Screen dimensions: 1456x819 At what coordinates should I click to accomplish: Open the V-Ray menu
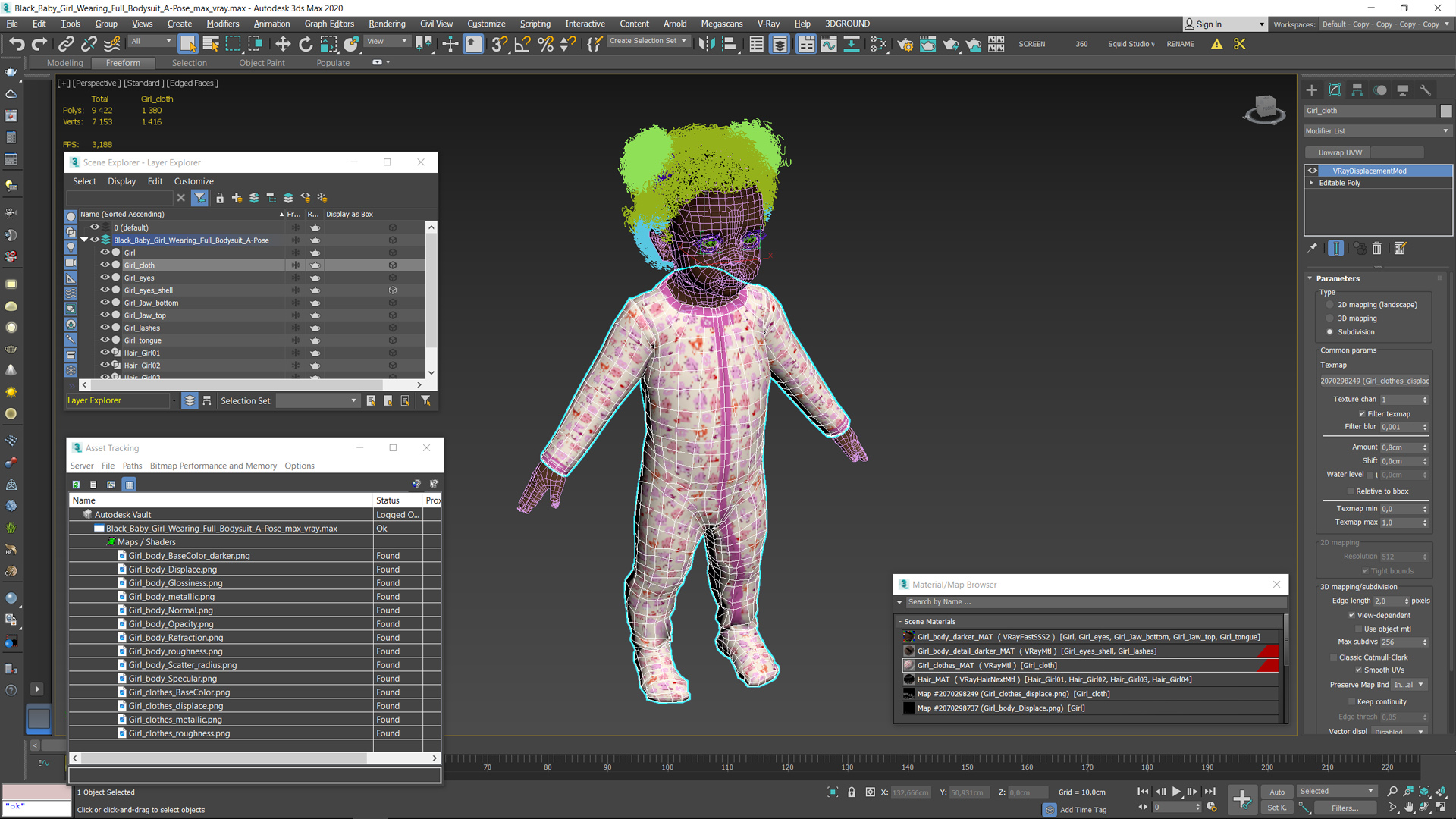tap(768, 24)
